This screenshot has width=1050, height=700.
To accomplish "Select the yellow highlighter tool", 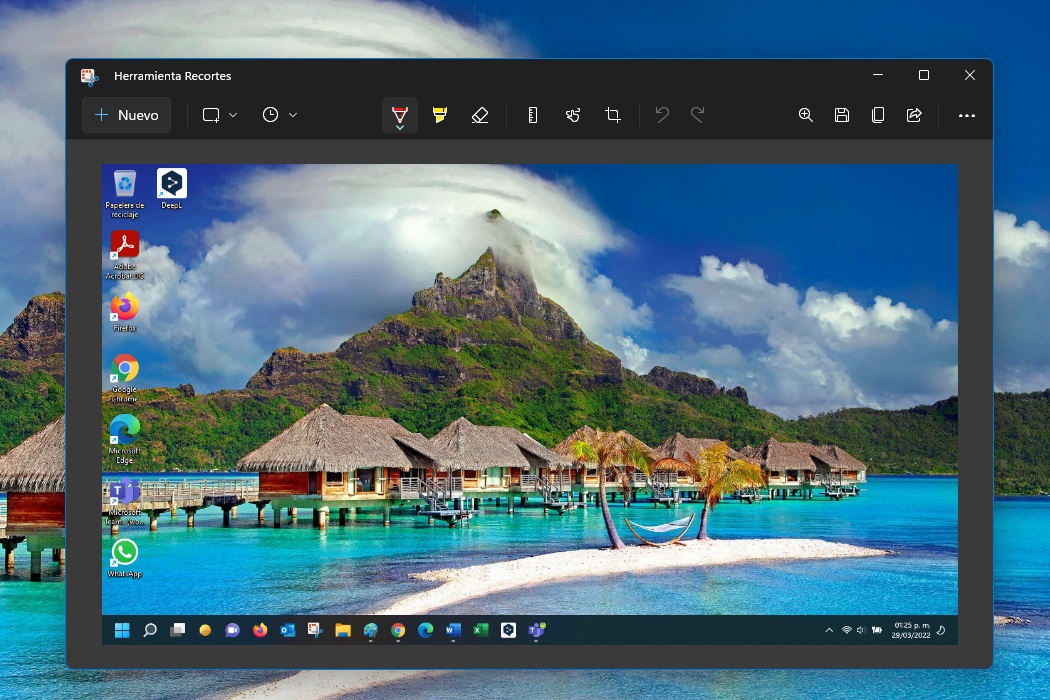I will 440,115.
